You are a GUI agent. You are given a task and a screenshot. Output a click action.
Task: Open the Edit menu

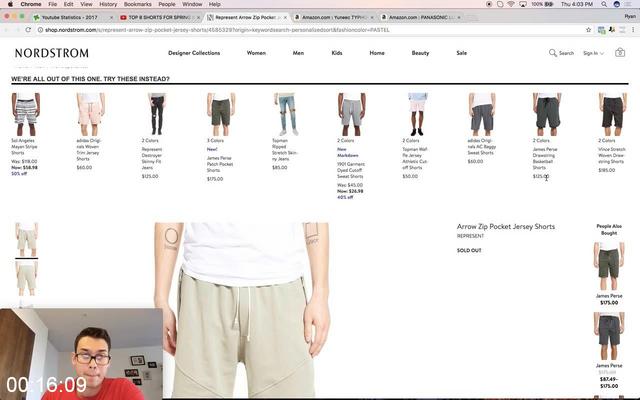click(69, 4)
